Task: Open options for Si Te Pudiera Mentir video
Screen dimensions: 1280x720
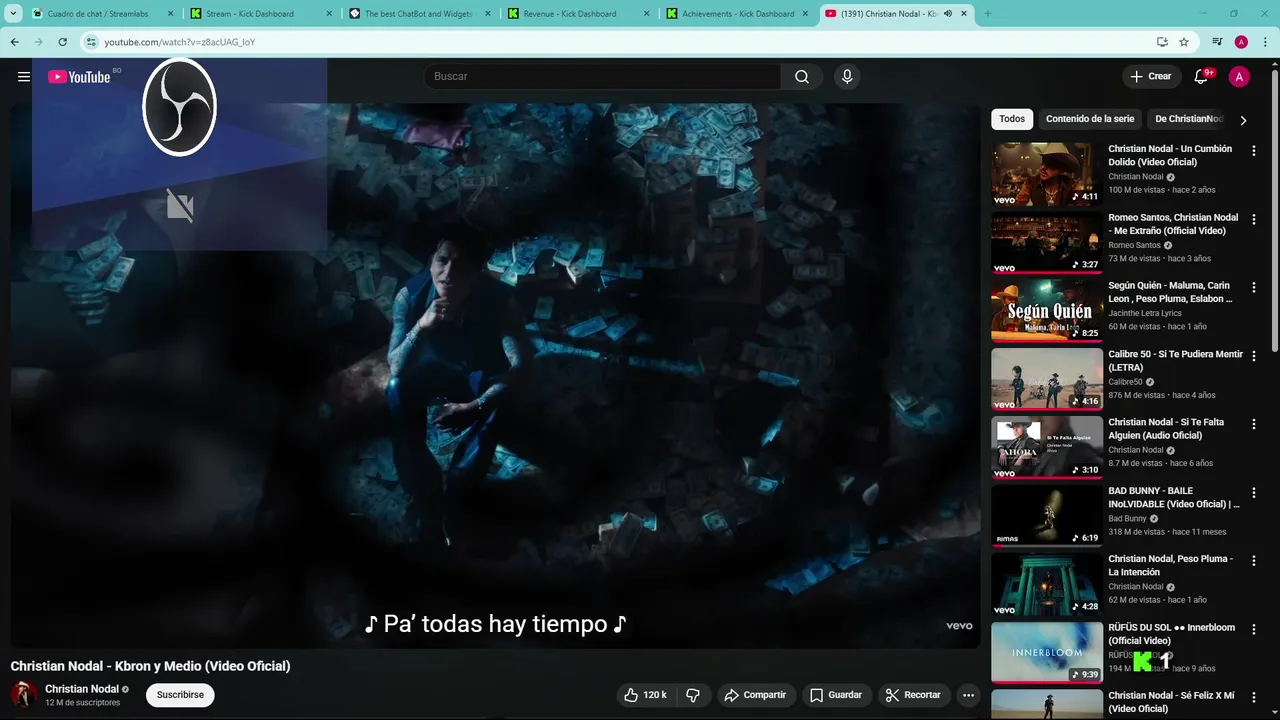Action: pyautogui.click(x=1254, y=356)
